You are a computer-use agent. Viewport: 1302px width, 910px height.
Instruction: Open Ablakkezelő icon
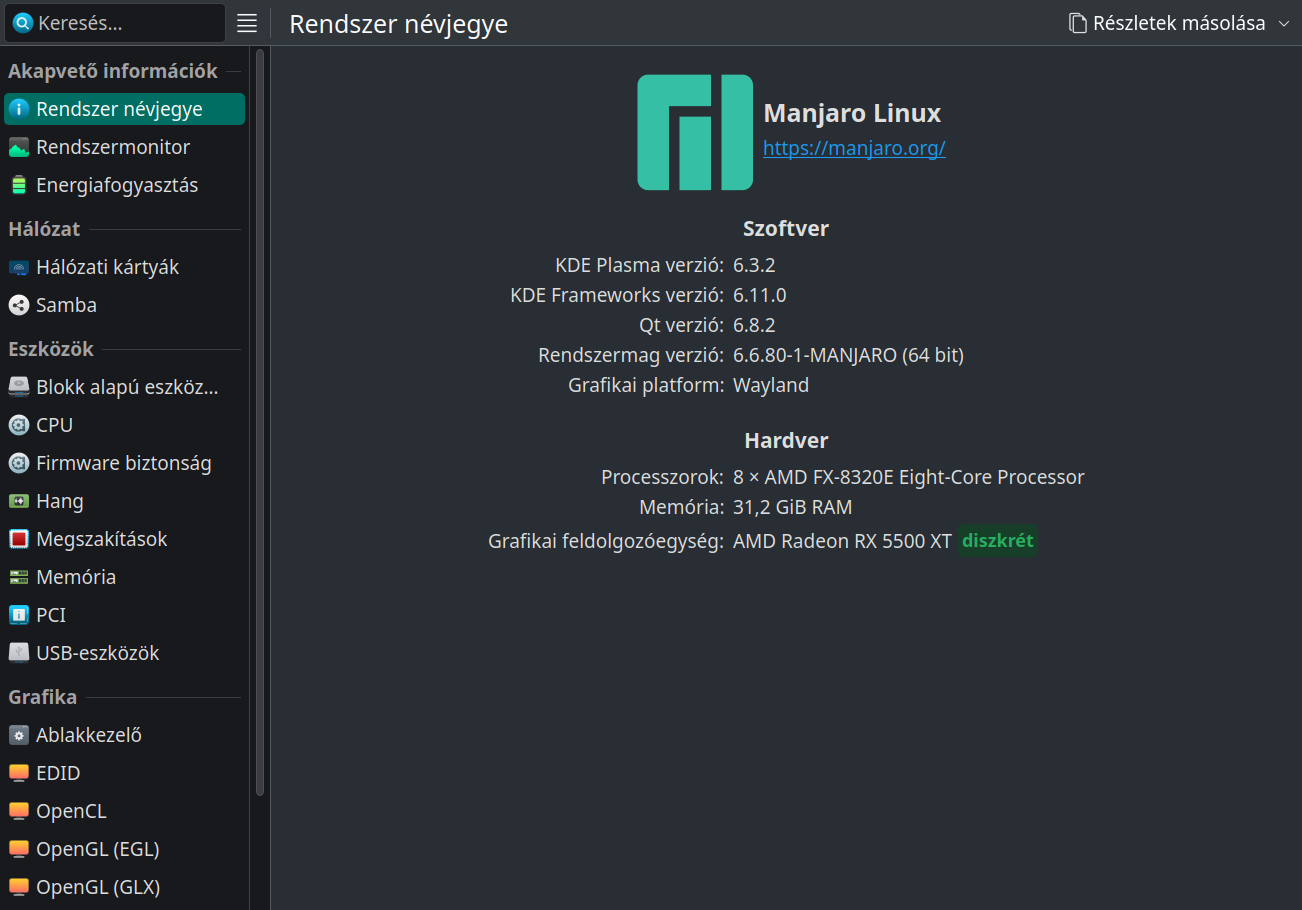pyautogui.click(x=19, y=735)
